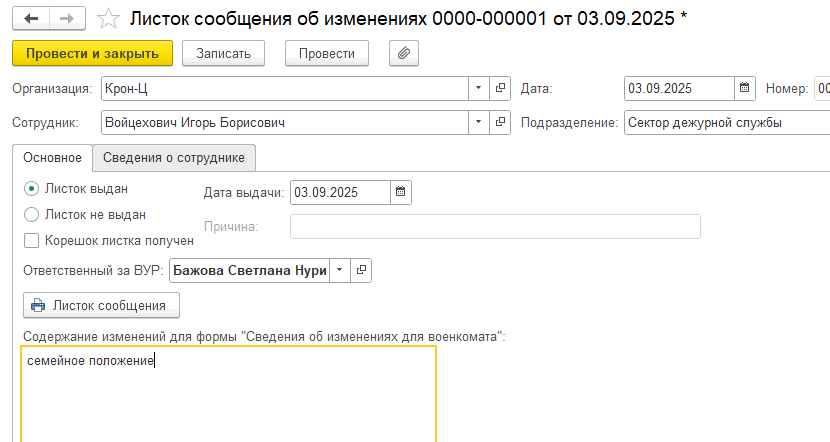Go back with the left arrow button

[31, 19]
